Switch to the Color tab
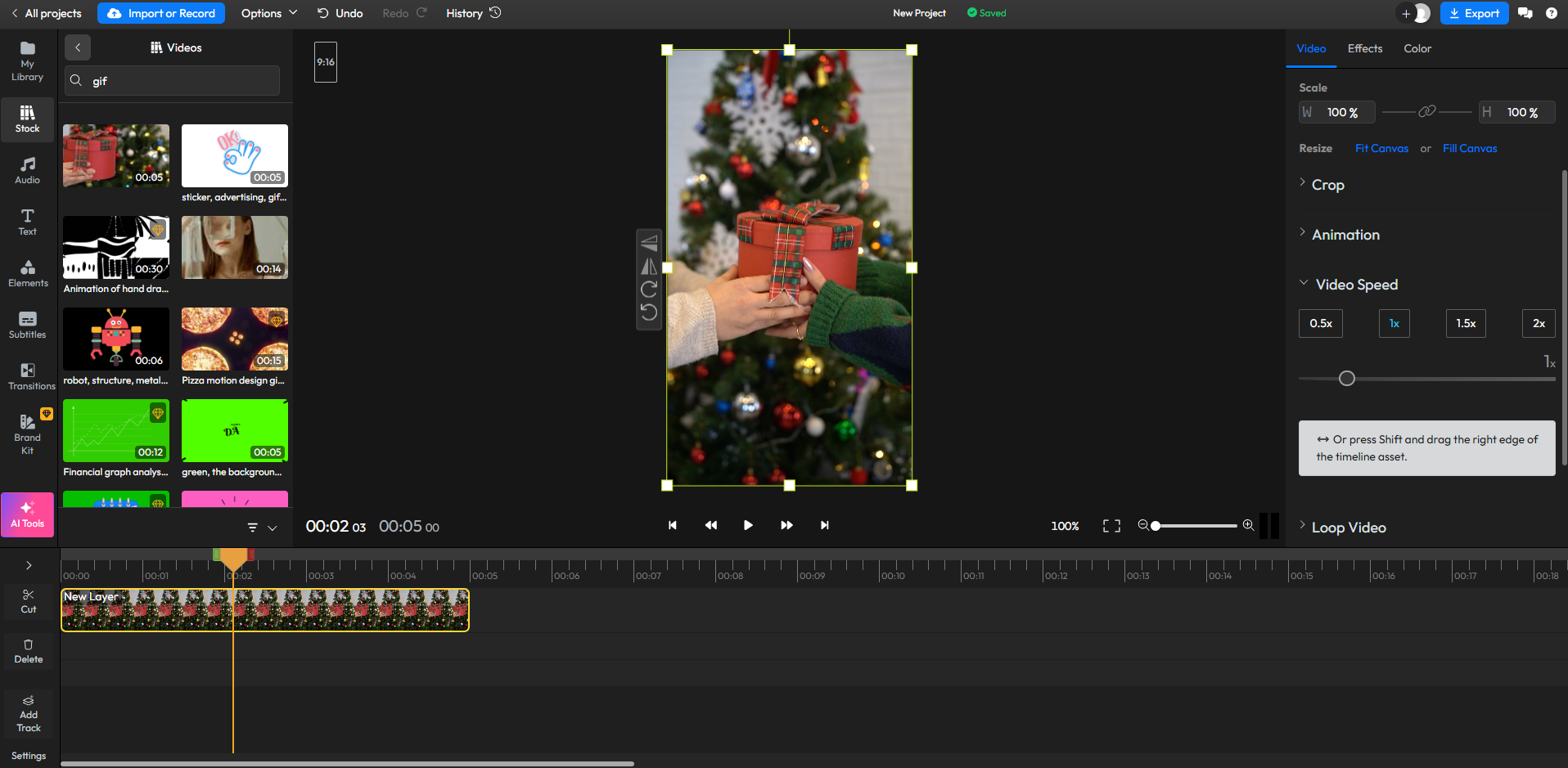The height and width of the screenshot is (768, 1568). click(x=1417, y=49)
